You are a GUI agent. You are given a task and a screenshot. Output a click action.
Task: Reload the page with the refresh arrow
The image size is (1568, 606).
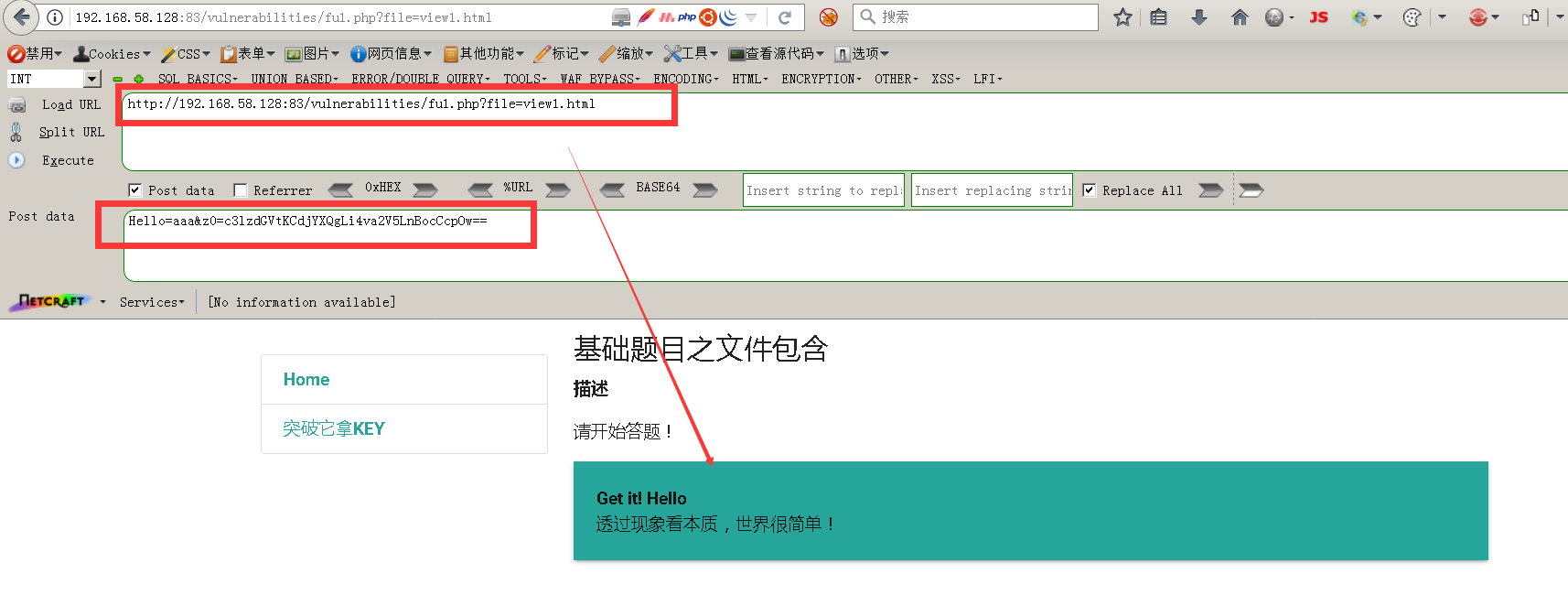pos(785,17)
